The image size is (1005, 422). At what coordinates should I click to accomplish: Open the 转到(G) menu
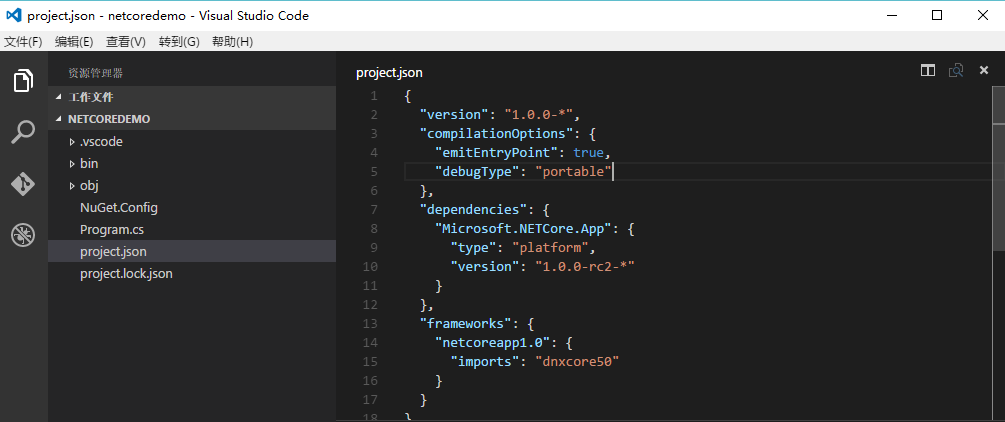coord(179,42)
